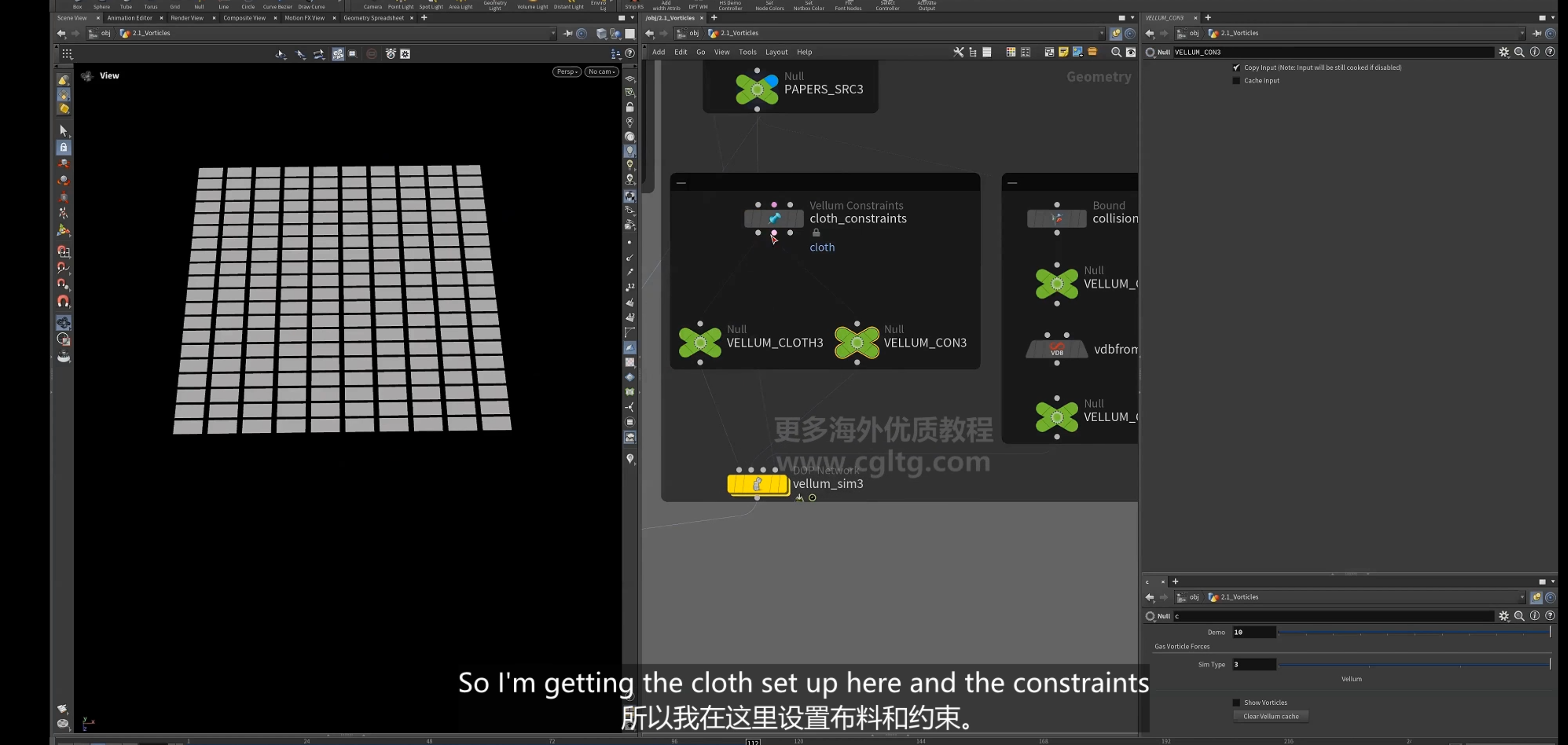Click Clear Vellum cache button
1568x745 pixels.
[1271, 717]
